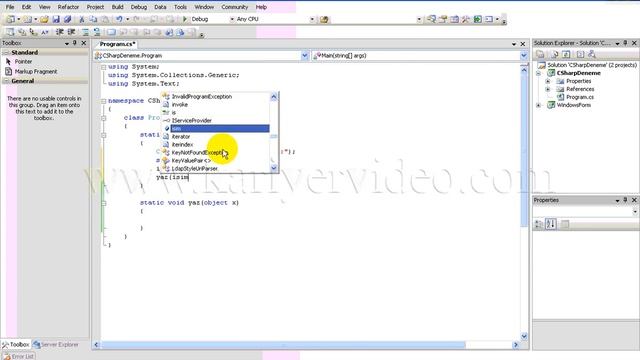
Task: Open the Main(string[] args) member dropdown
Action: click(524, 56)
